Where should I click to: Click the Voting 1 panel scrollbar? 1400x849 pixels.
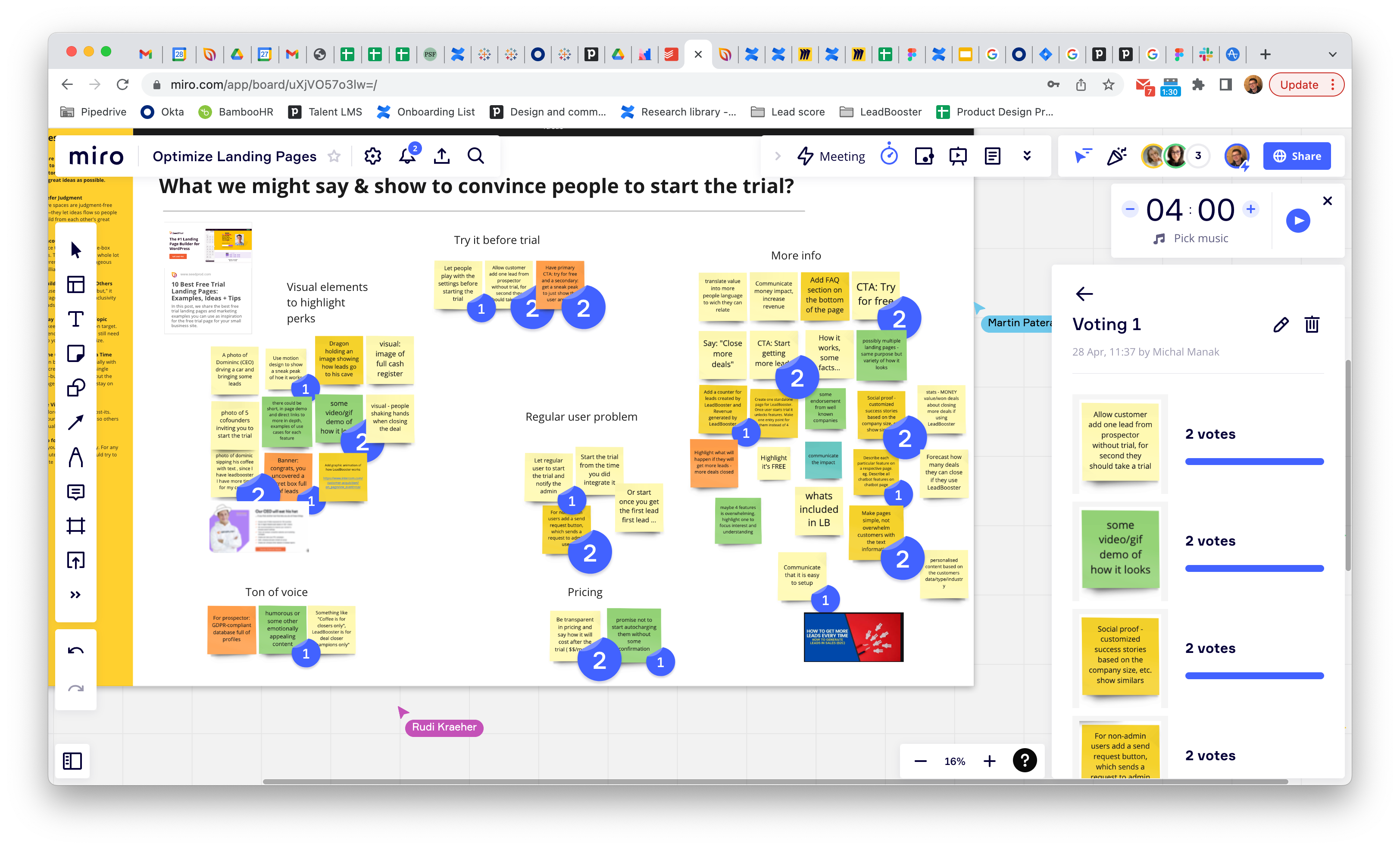click(1348, 466)
